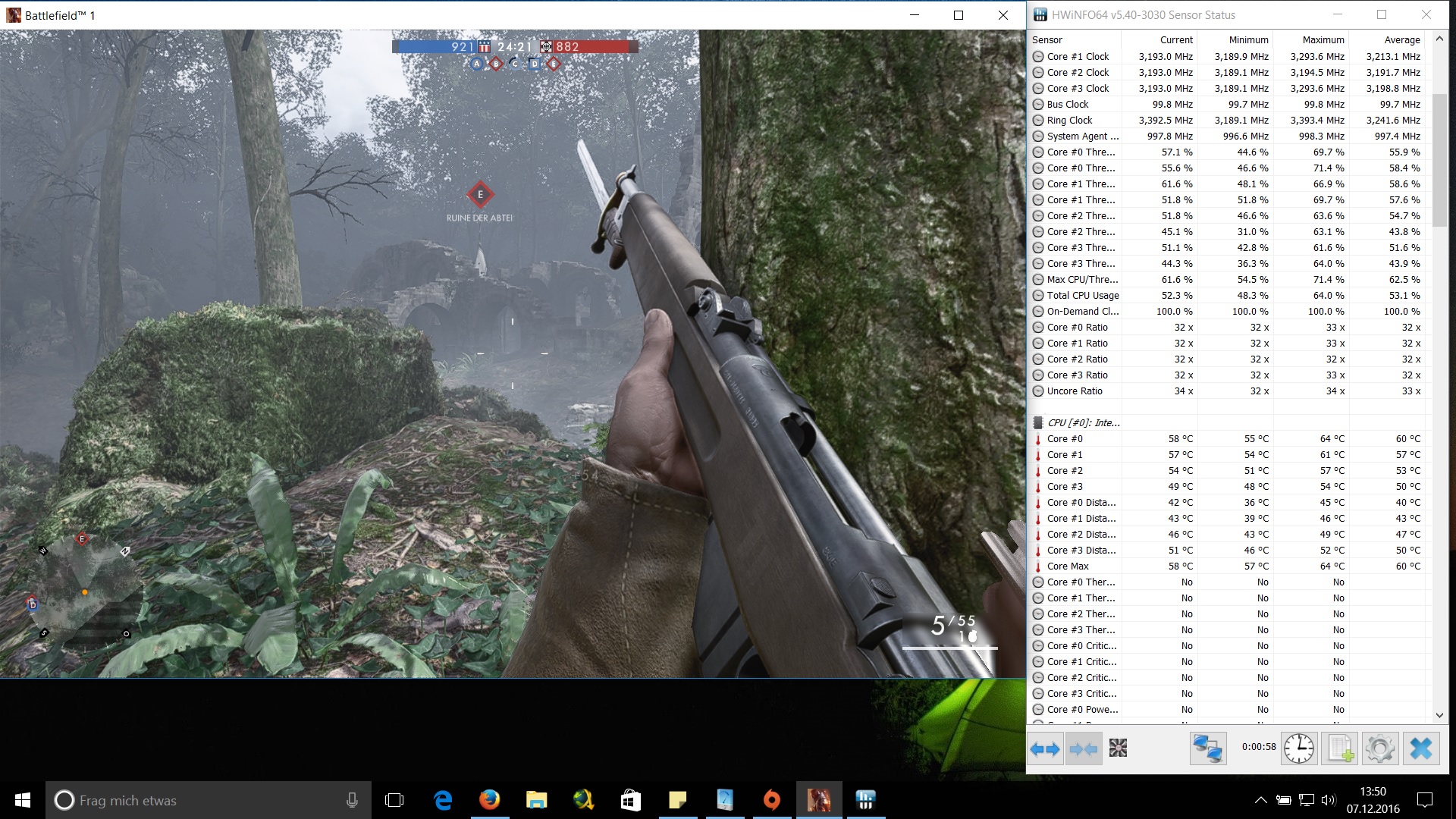
Task: Click scrollbar down arrow in sensor list
Action: coord(1439,715)
